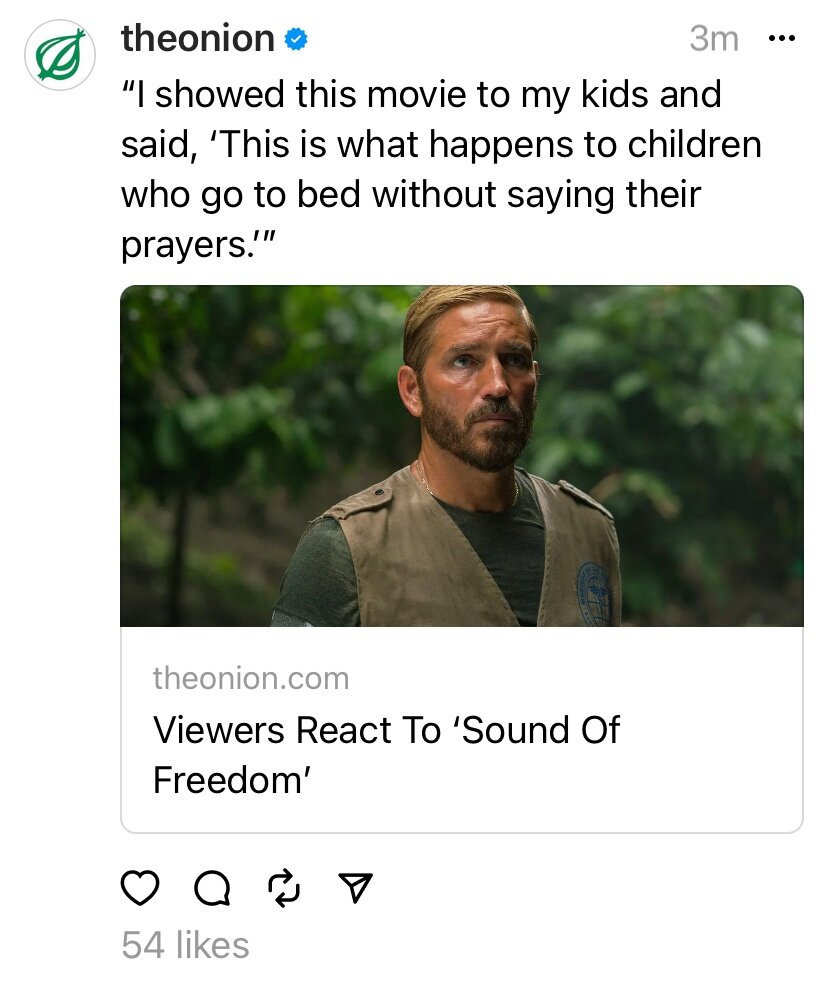Open replies with the comment bubble icon
Image resolution: width=828 pixels, height=984 pixels.
point(211,887)
